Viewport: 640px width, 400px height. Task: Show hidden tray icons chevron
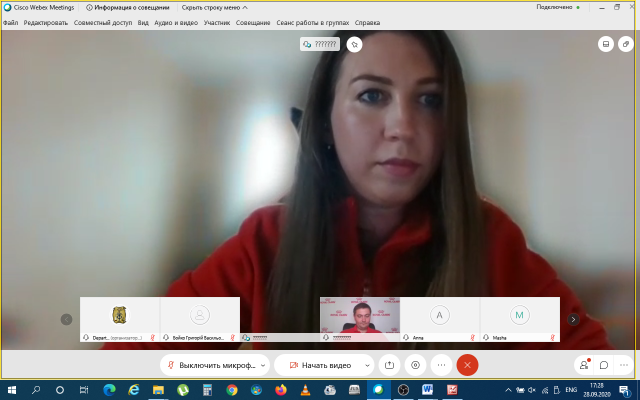[508, 390]
